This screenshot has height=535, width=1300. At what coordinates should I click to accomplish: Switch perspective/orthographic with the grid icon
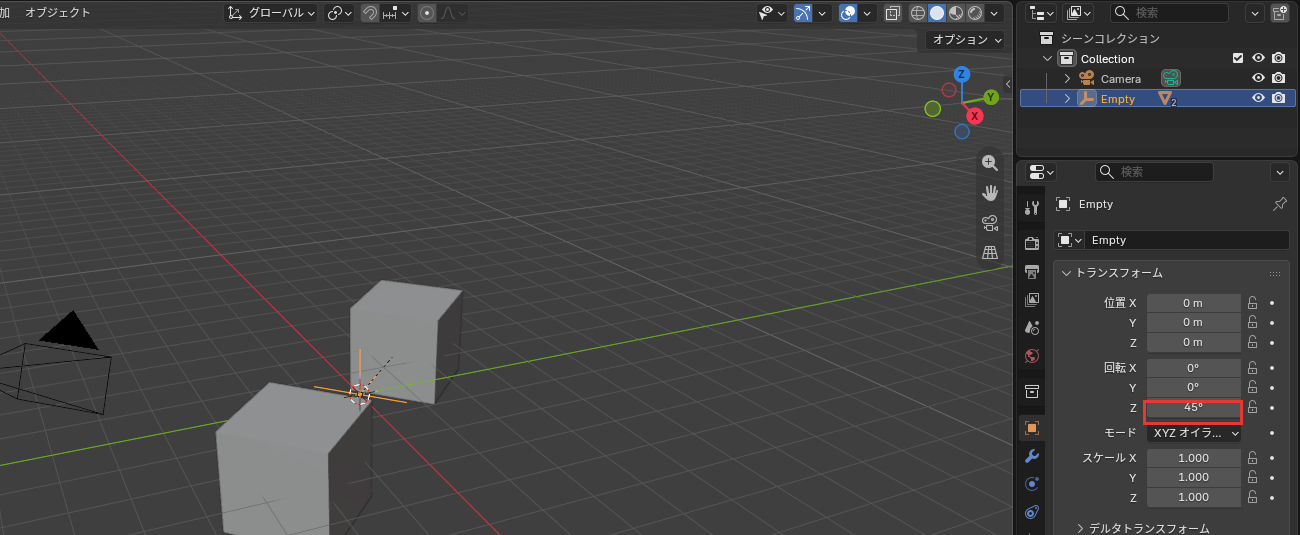(x=990, y=253)
